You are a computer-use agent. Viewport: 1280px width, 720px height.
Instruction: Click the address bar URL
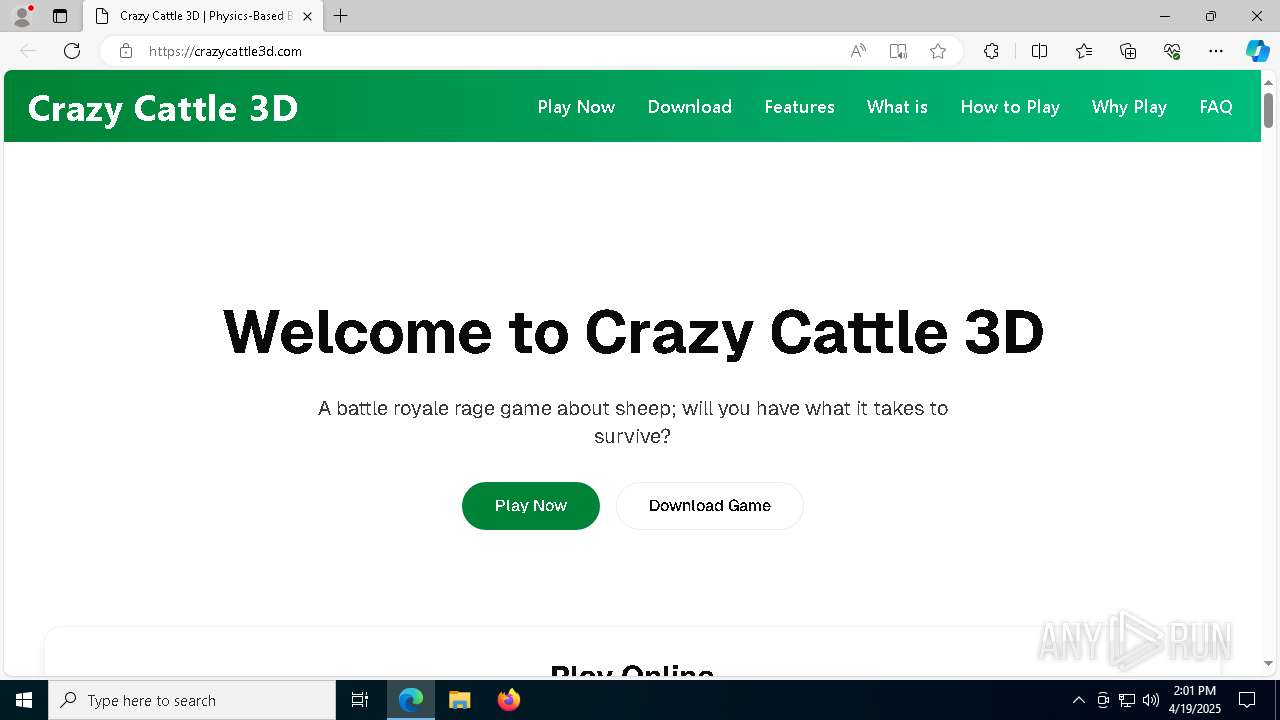pos(225,51)
